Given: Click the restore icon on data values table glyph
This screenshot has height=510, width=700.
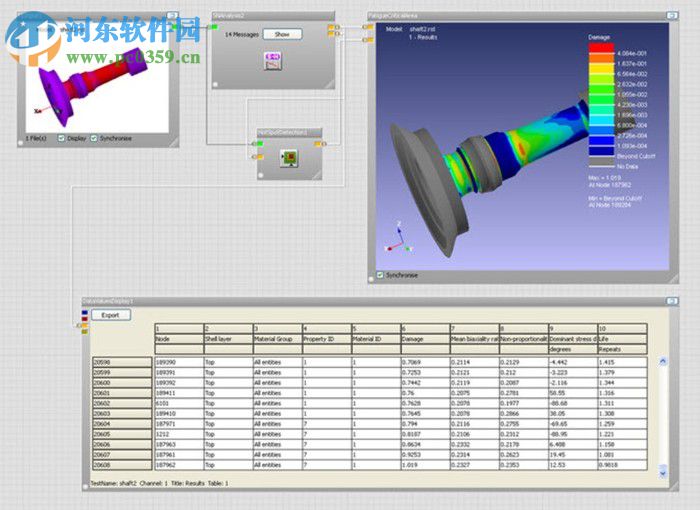Looking at the screenshot, I should [x=672, y=301].
